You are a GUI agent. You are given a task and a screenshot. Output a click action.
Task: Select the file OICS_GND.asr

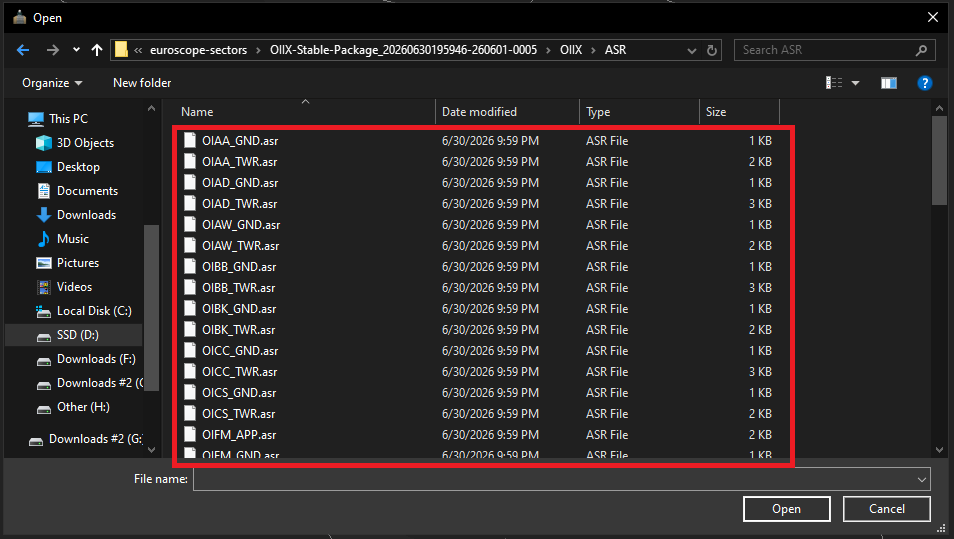click(238, 392)
